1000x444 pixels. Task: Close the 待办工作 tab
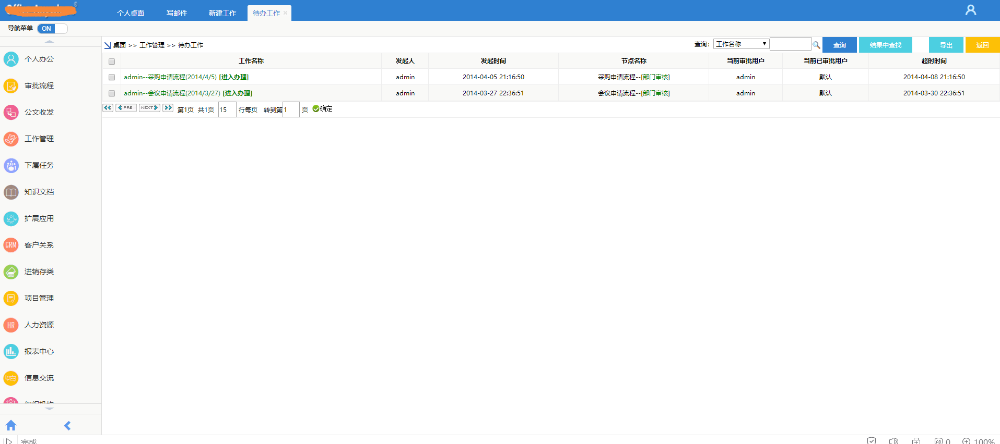[x=285, y=13]
